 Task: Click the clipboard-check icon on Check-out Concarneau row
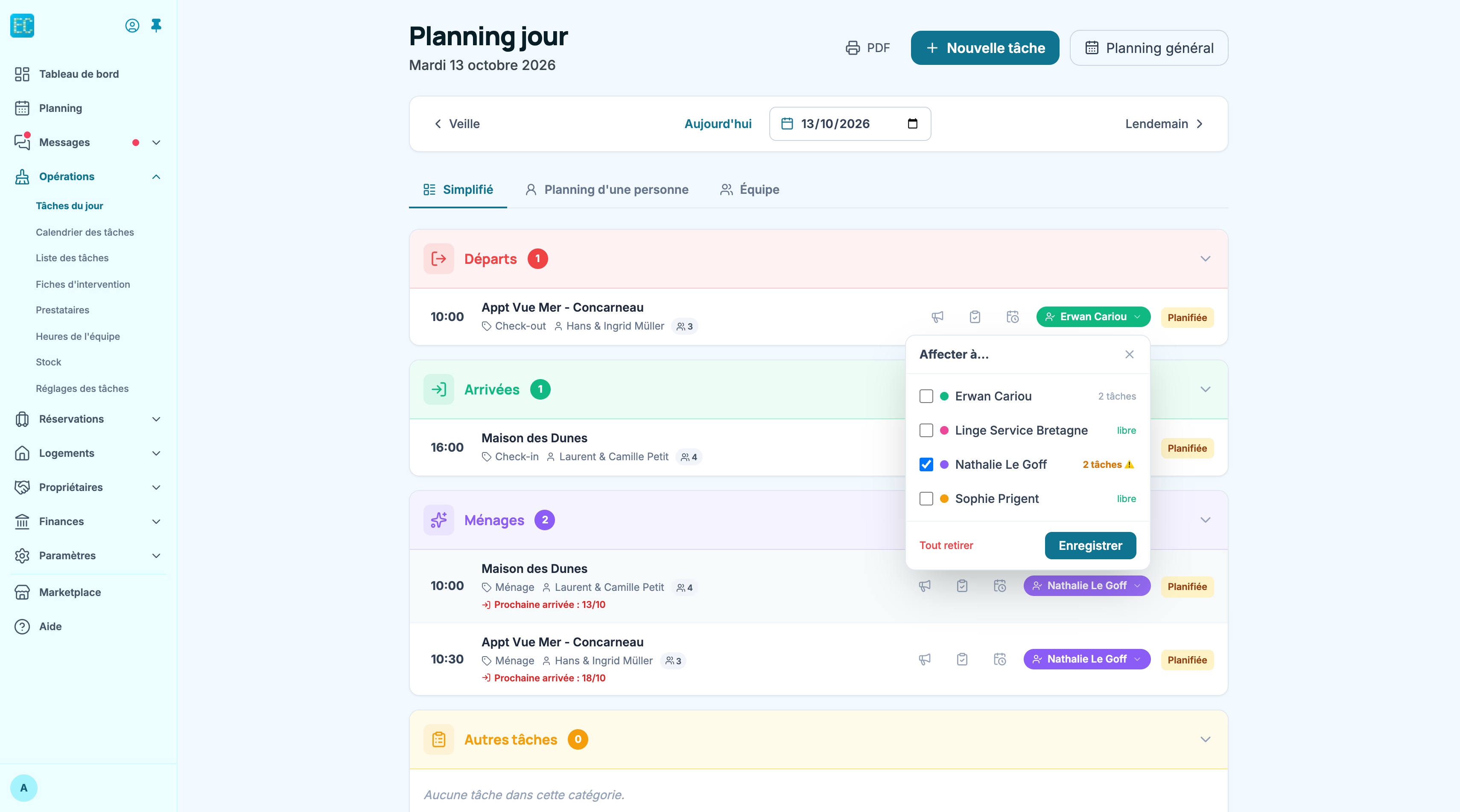point(975,317)
